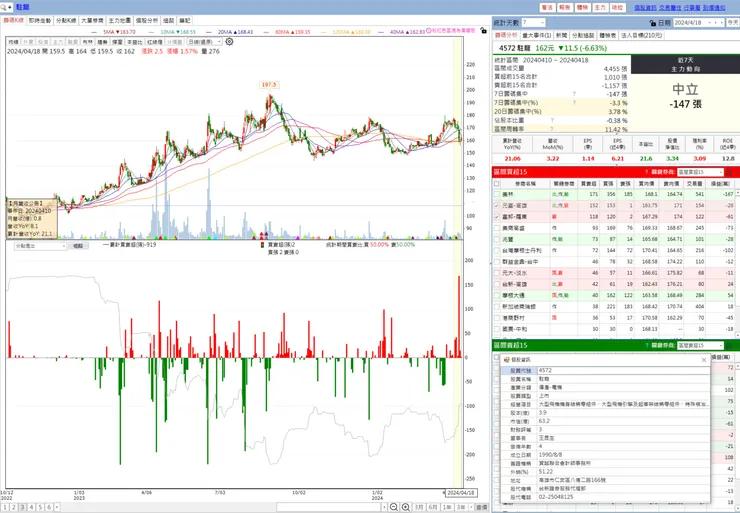Open the 日期 picker showing 2024/4/18
The height and width of the screenshot is (513, 740).
698,23
